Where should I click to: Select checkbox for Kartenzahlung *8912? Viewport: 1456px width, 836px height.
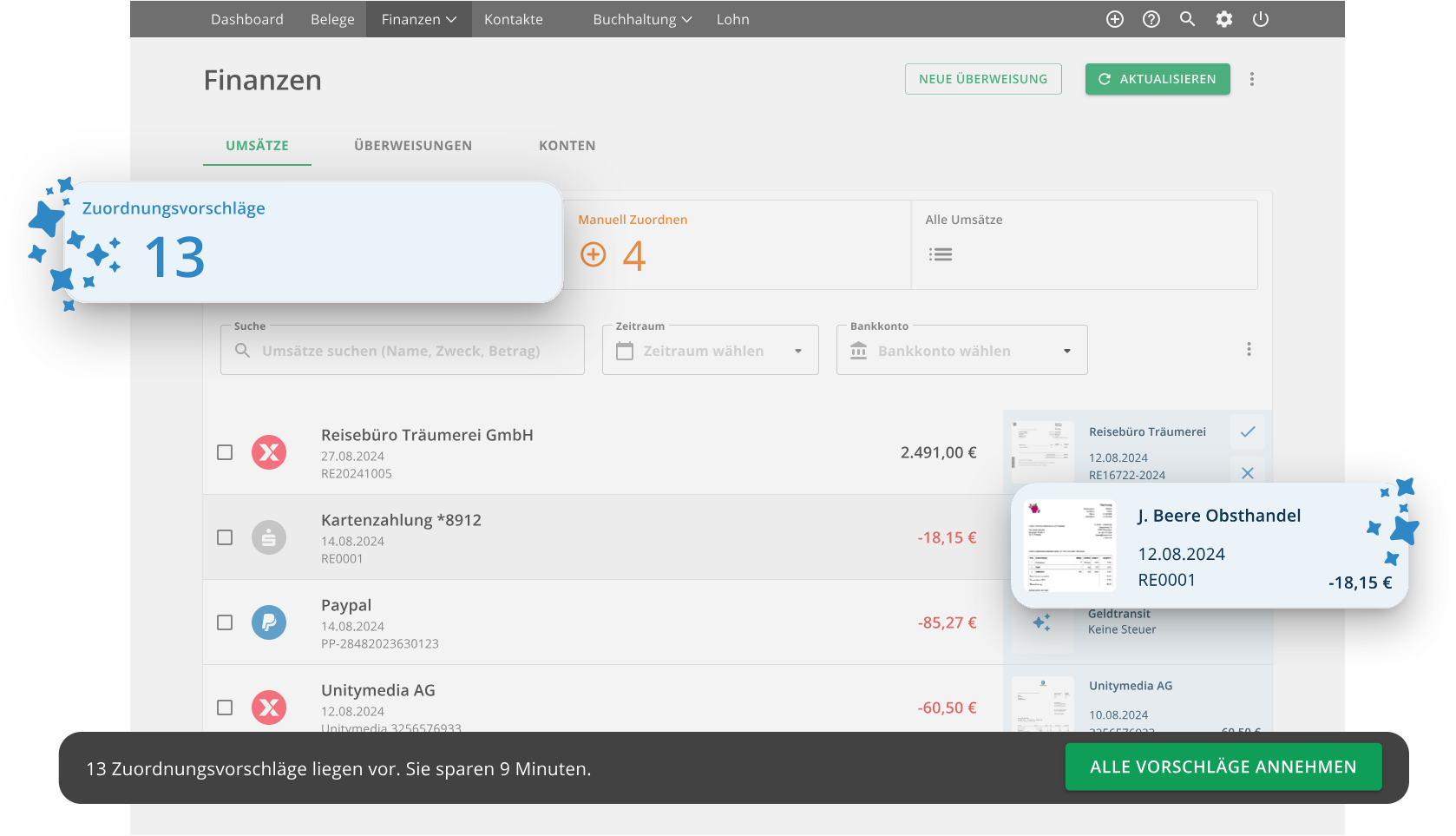click(225, 537)
